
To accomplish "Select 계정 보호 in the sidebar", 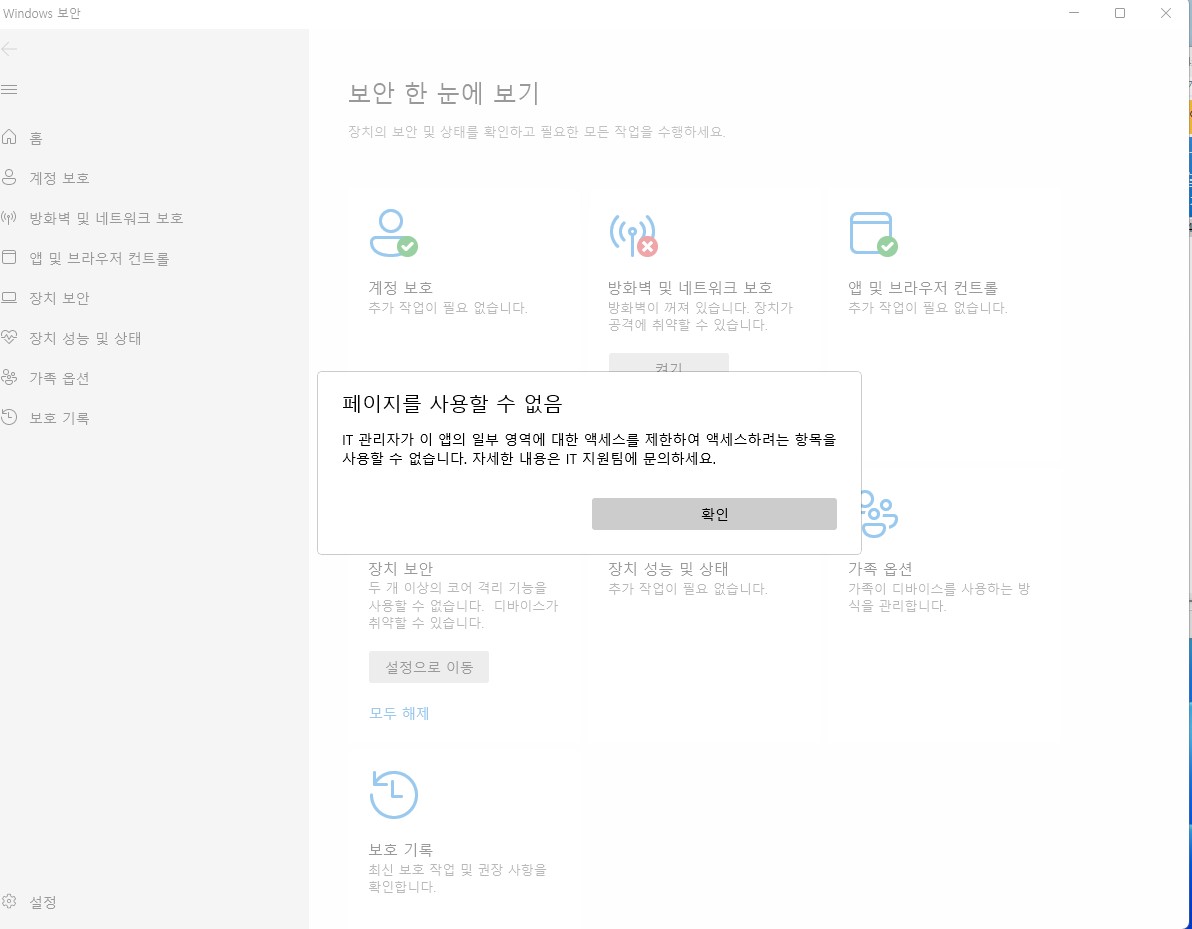I will [x=59, y=178].
